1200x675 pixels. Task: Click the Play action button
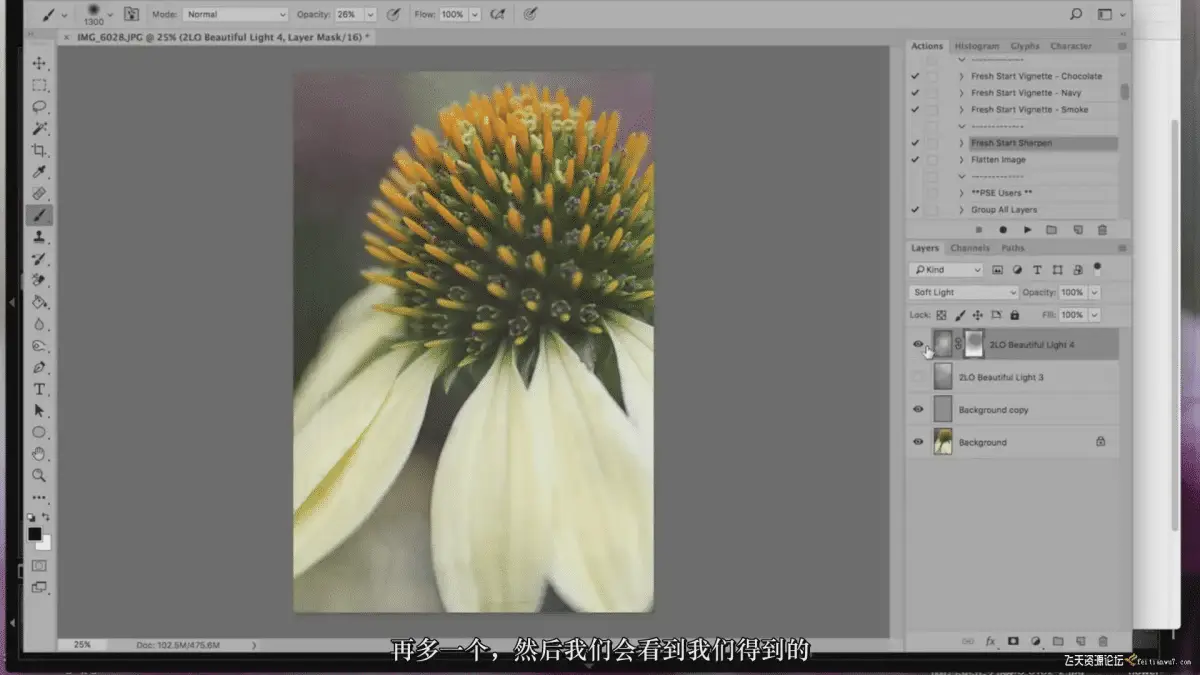[1027, 230]
